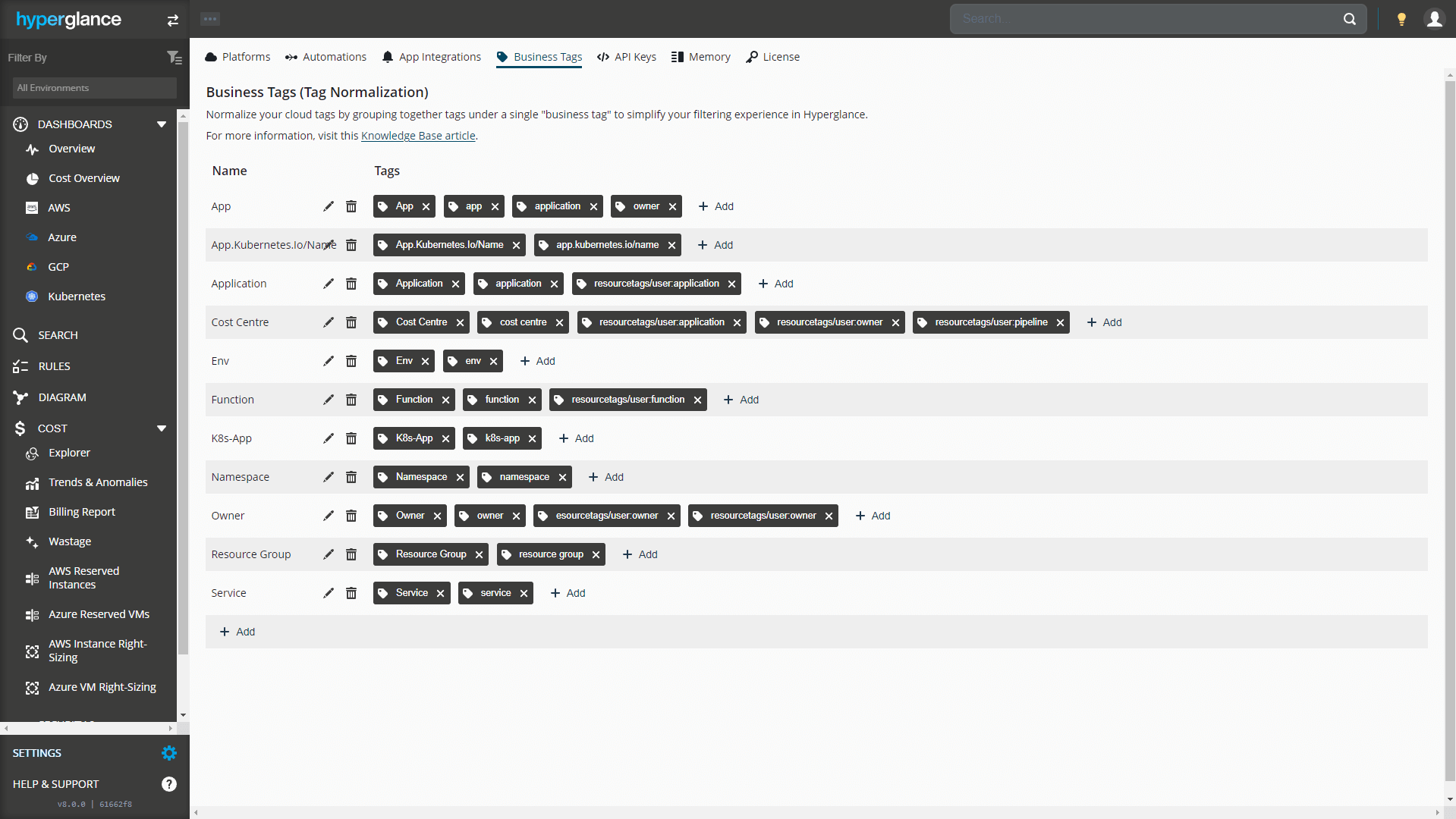This screenshot has height=819, width=1456.
Task: Click Add to create a new business tag
Action: (237, 631)
